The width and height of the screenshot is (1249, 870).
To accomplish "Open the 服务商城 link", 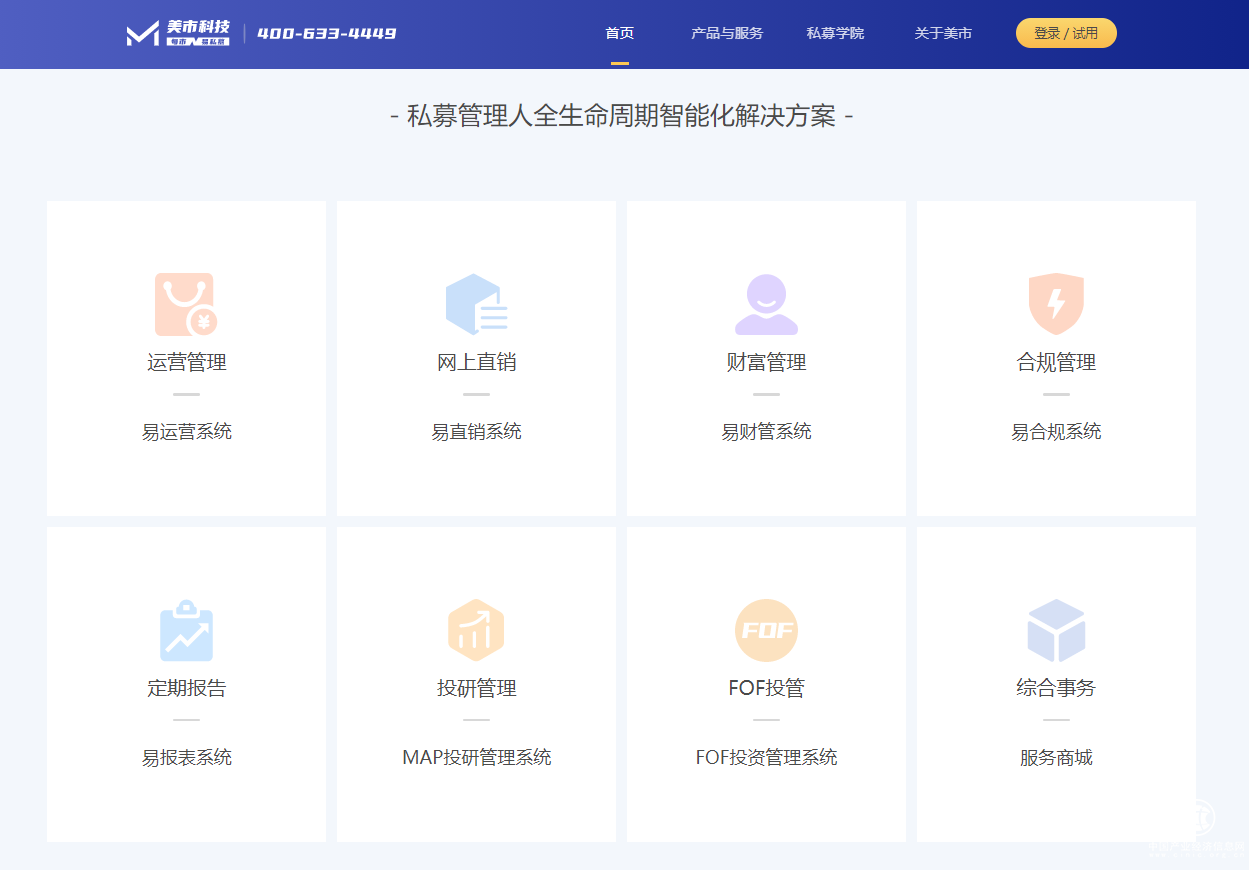I will click(1056, 757).
